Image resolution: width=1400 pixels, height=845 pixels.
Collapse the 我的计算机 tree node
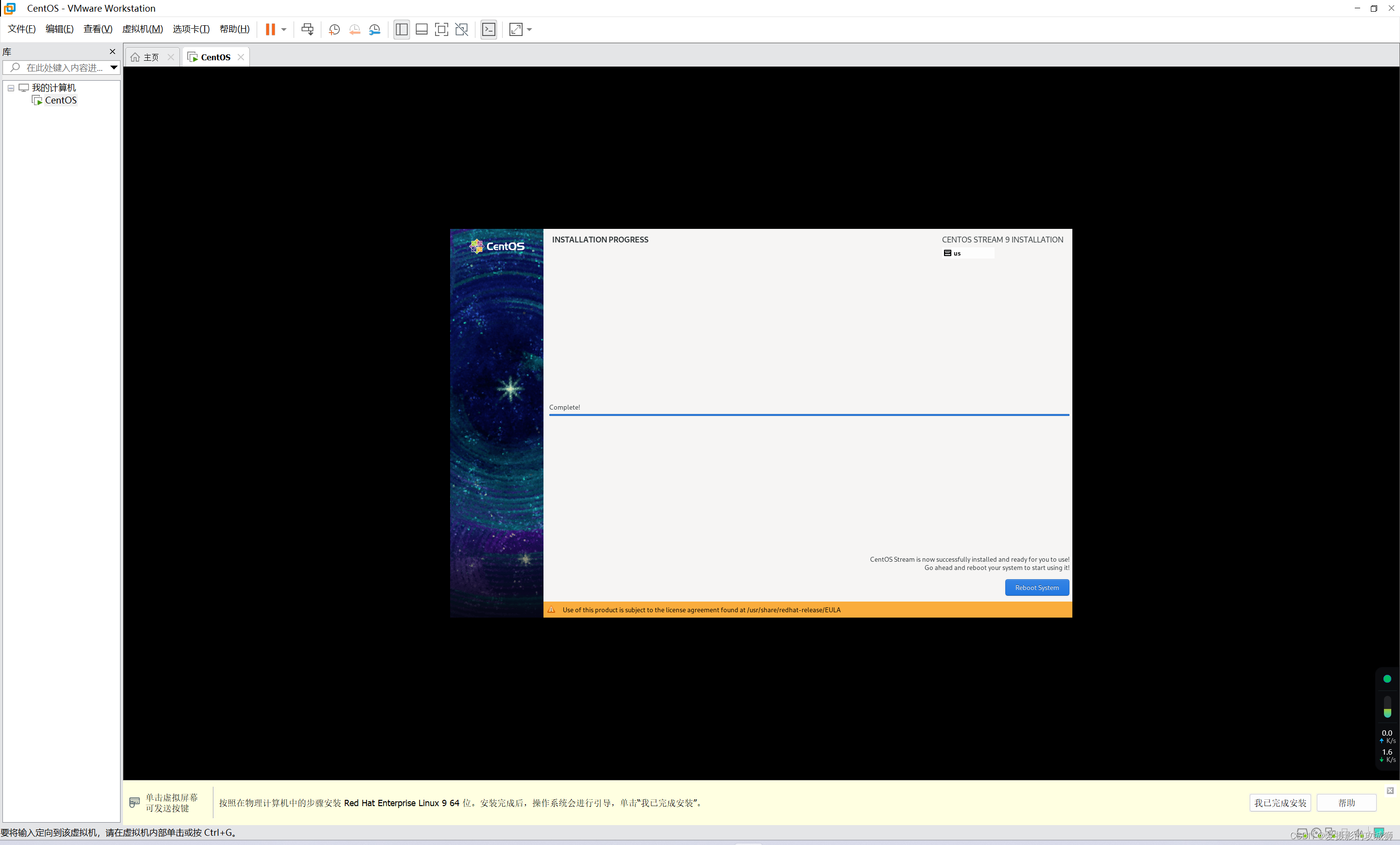point(11,88)
